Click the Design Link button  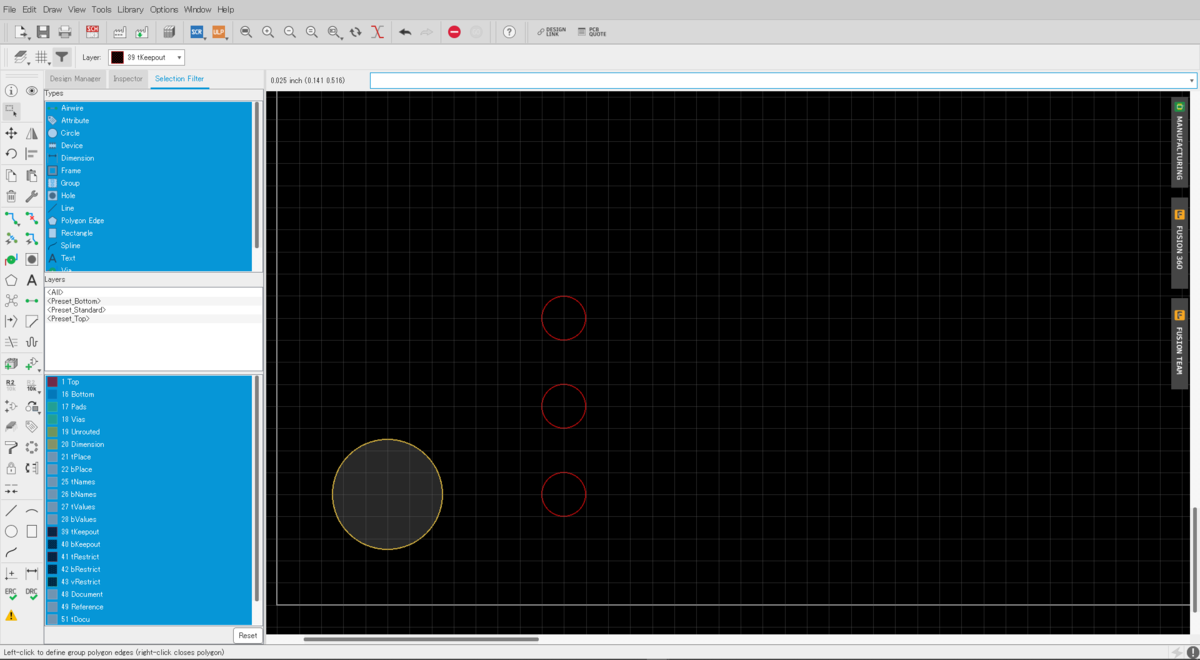pyautogui.click(x=551, y=32)
